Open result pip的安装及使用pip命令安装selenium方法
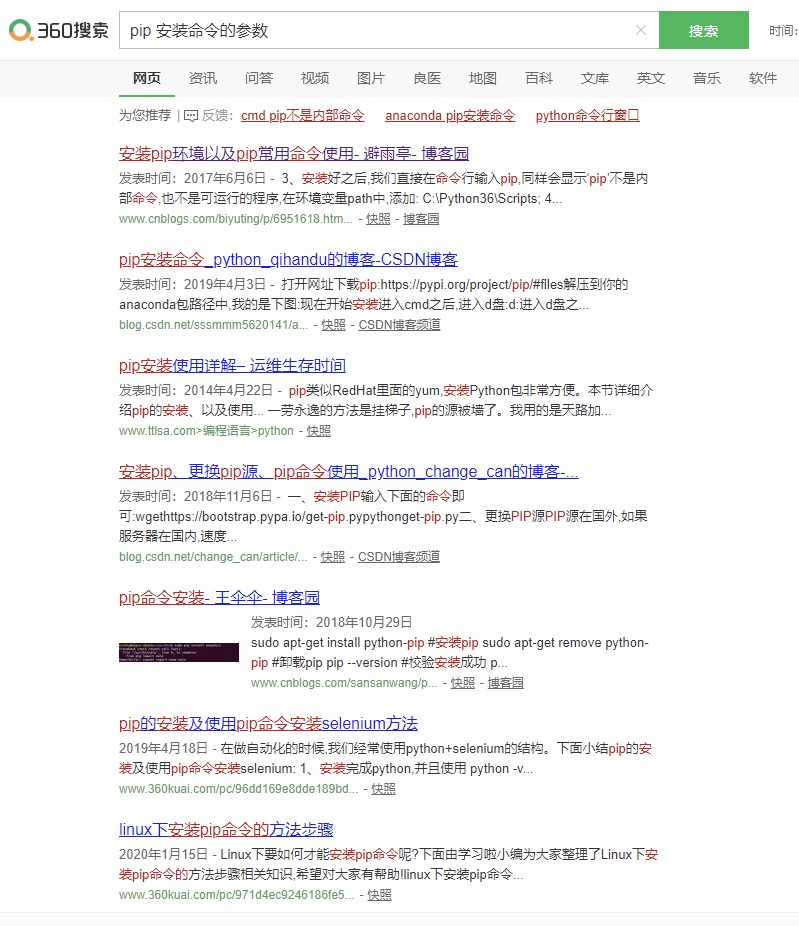This screenshot has height=926, width=799. pos(268,723)
